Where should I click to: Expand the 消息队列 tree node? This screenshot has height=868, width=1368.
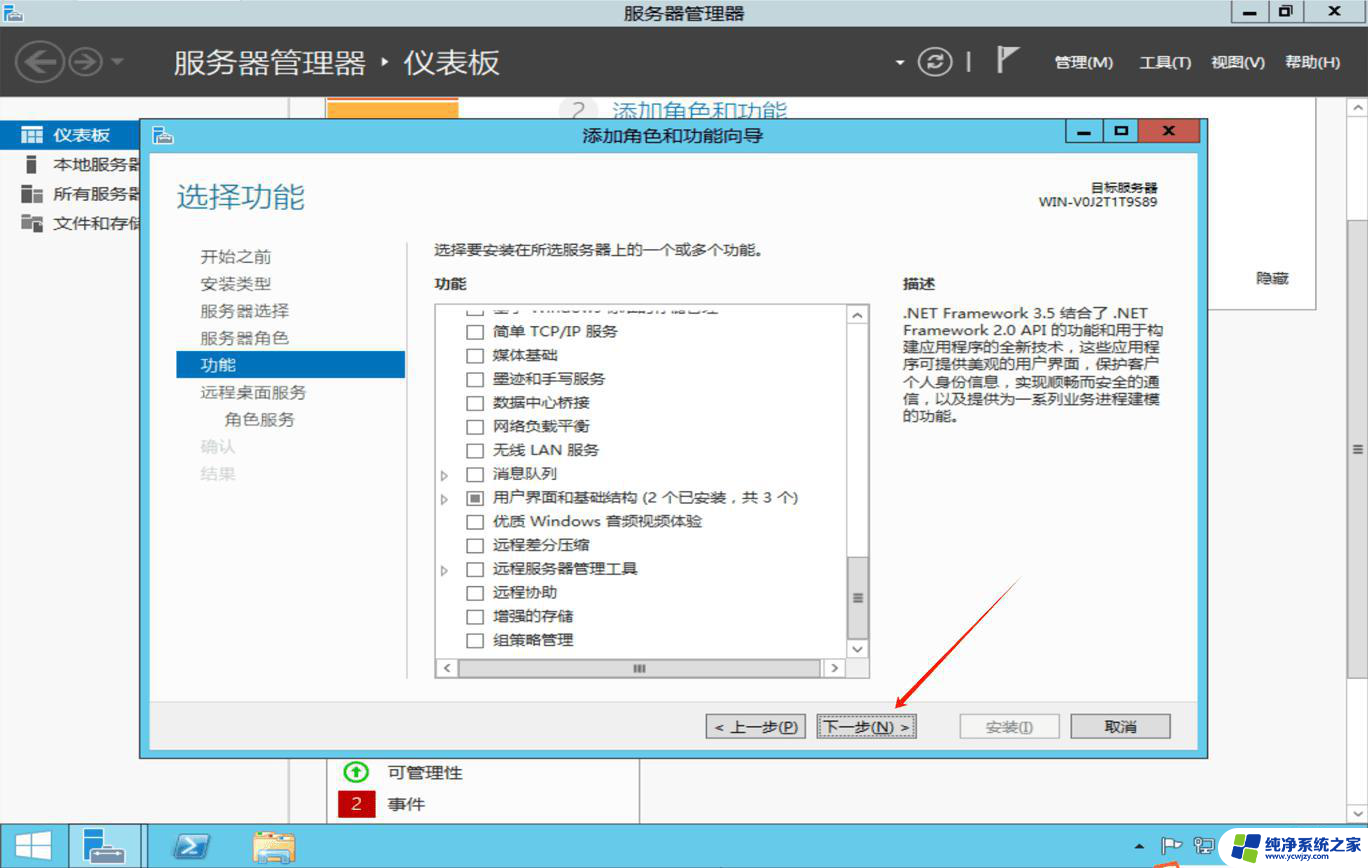(445, 475)
